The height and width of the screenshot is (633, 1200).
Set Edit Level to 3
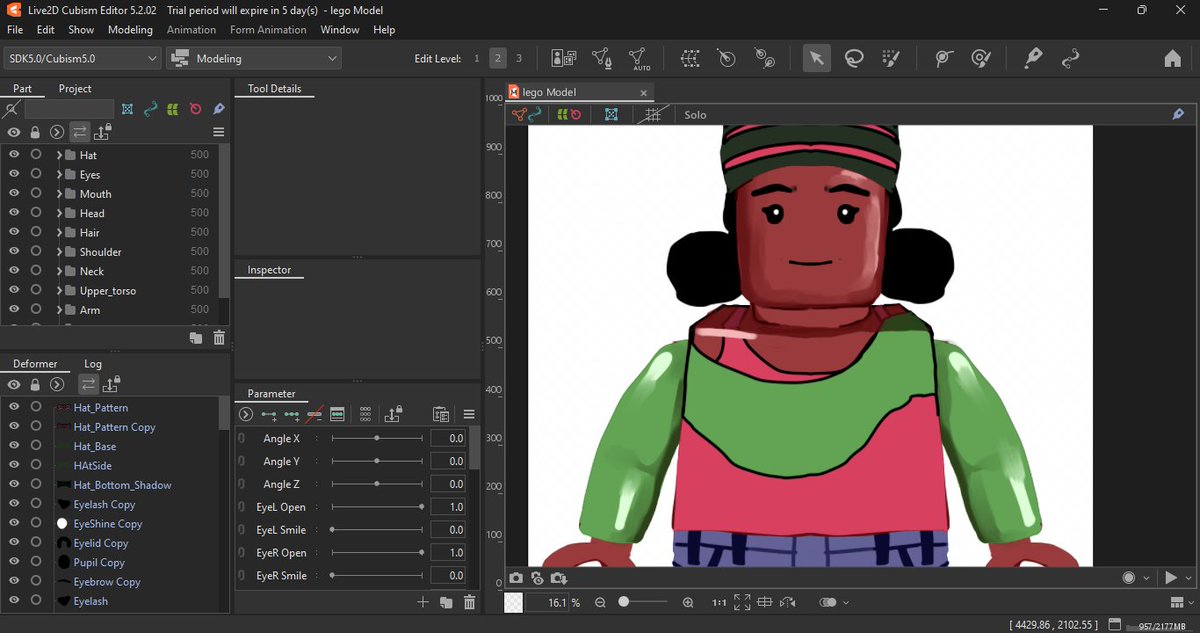point(519,59)
